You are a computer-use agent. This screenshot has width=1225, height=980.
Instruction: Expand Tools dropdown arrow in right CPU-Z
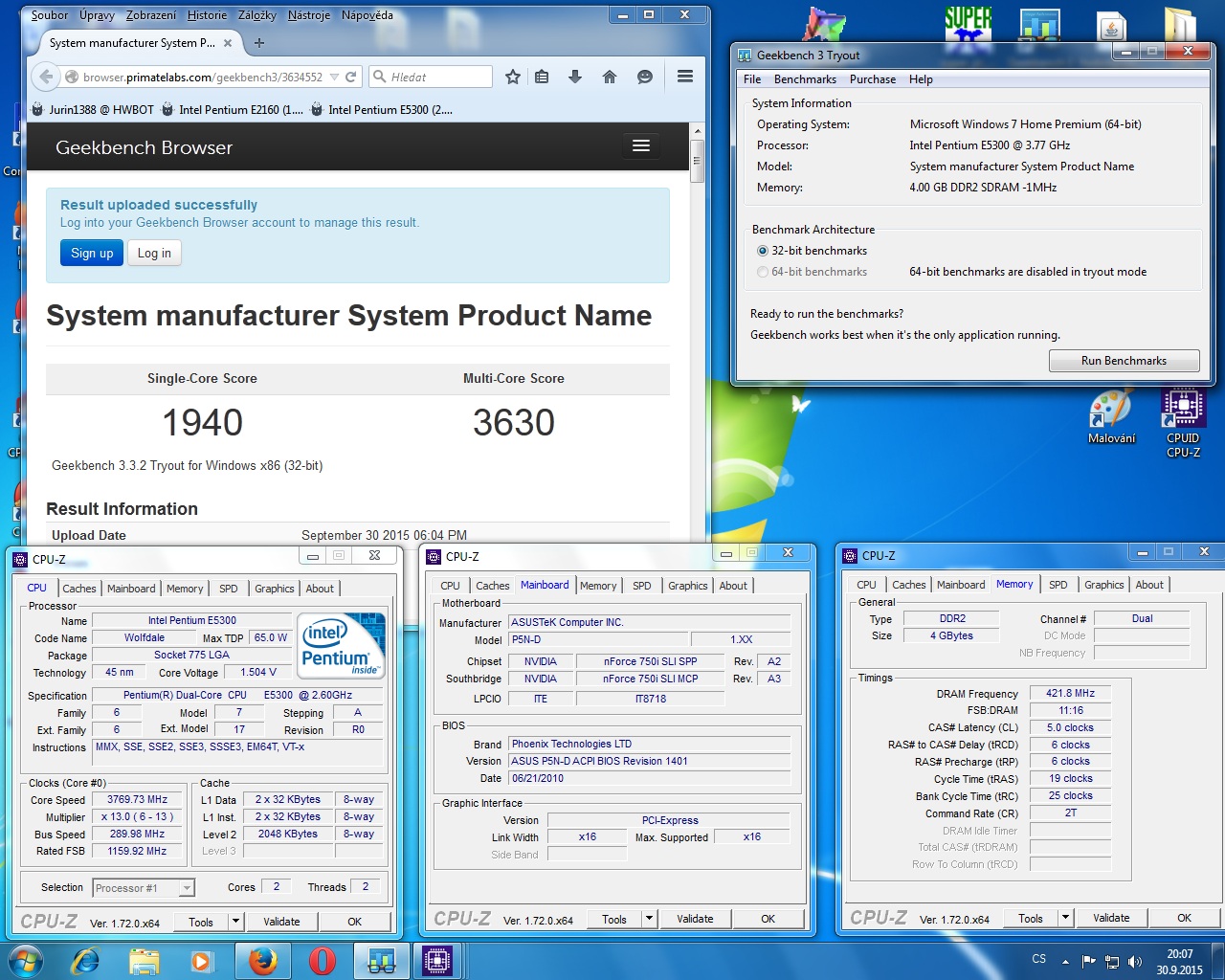pyautogui.click(x=1065, y=918)
